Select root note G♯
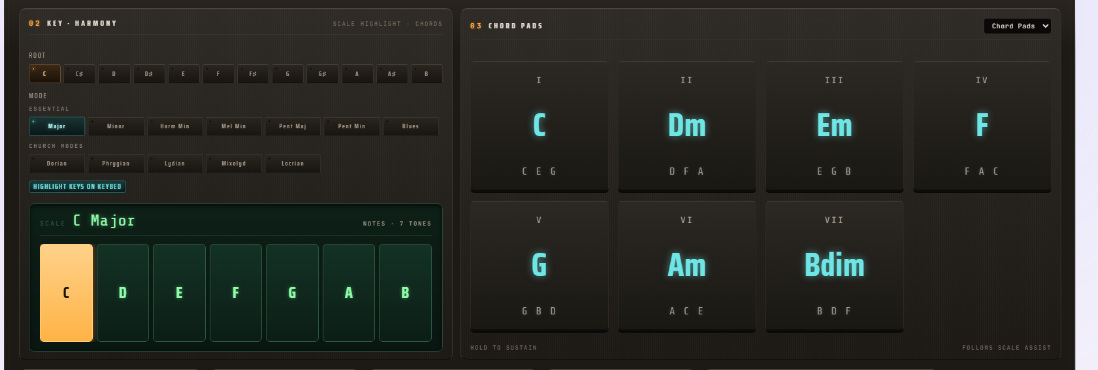 click(x=323, y=74)
